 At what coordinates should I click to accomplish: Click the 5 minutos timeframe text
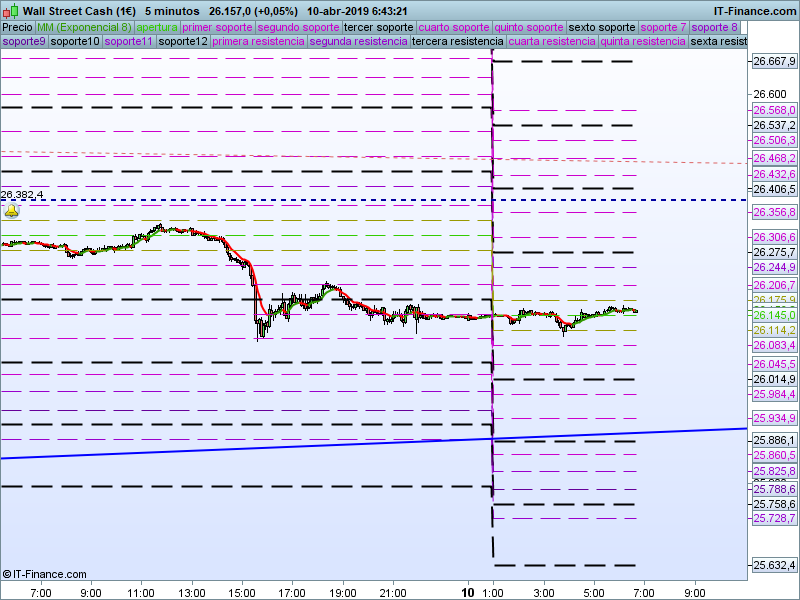pyautogui.click(x=172, y=11)
